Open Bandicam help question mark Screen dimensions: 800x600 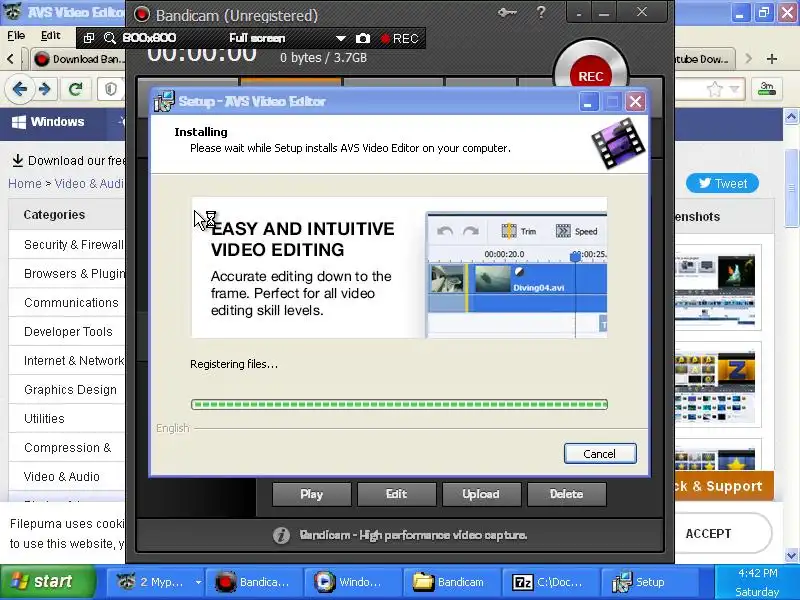tap(541, 13)
